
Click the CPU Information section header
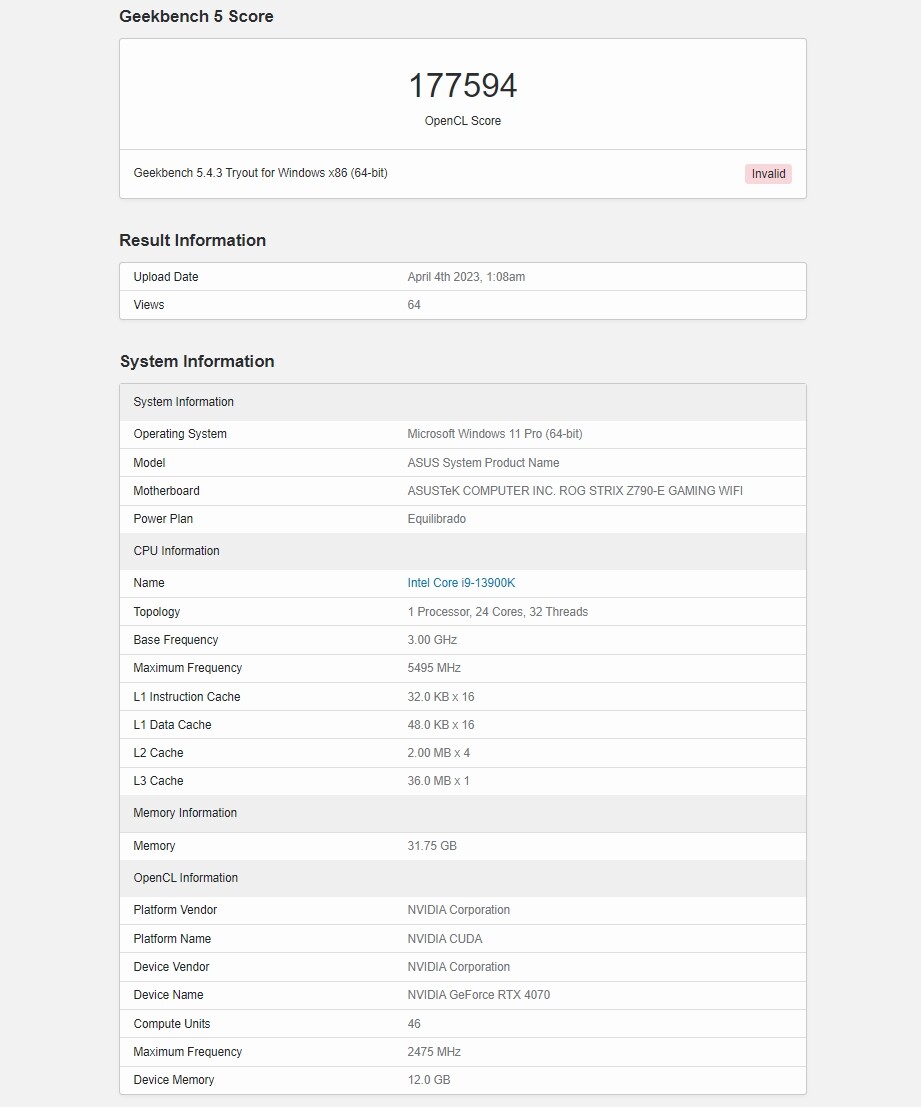pos(463,551)
